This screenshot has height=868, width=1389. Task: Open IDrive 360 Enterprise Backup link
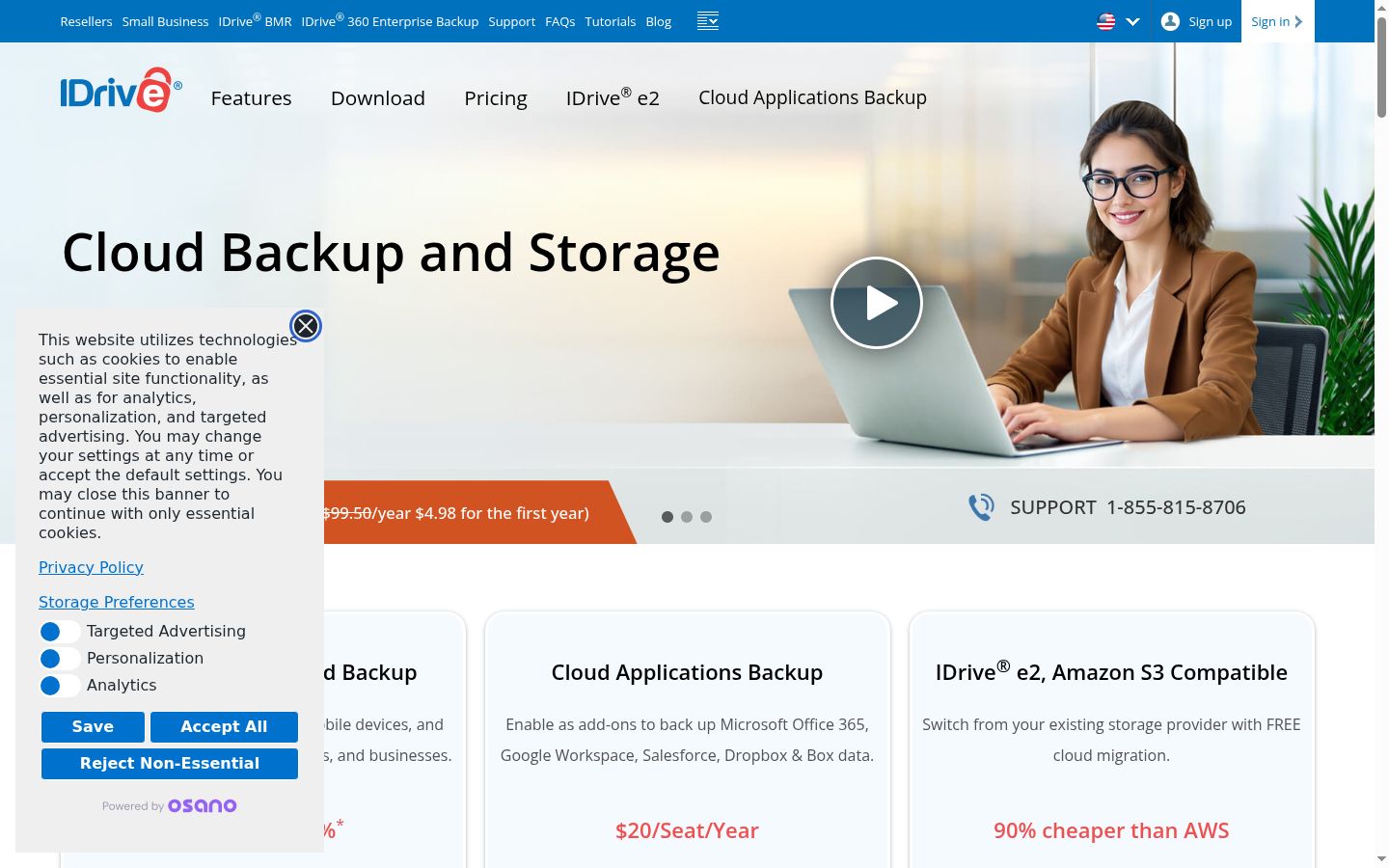pyautogui.click(x=390, y=20)
